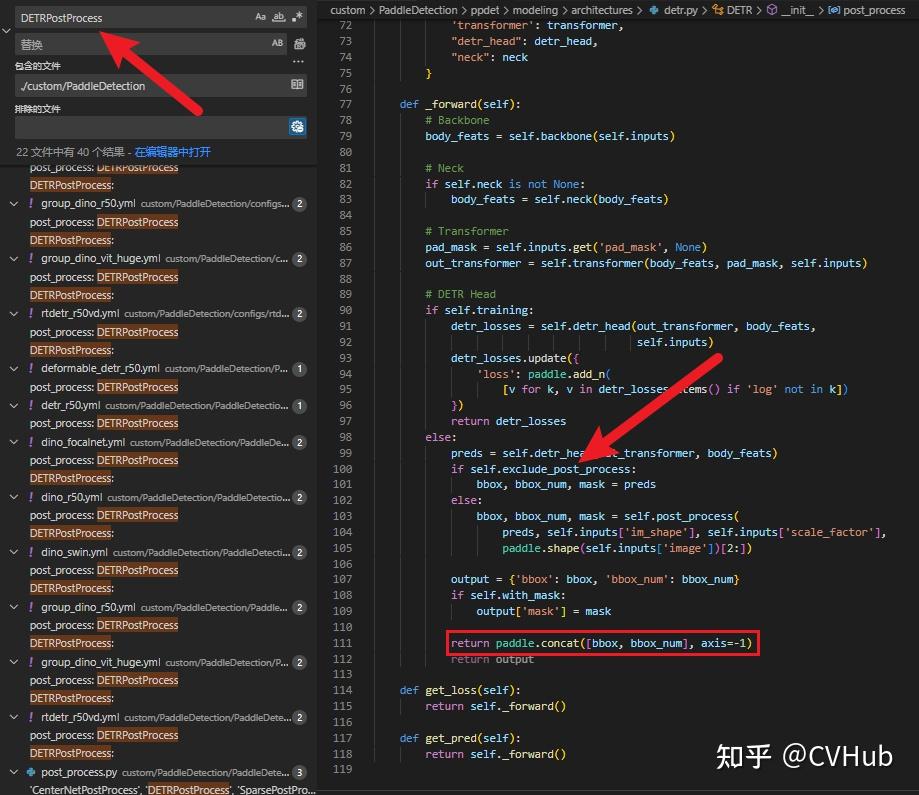This screenshot has height=795, width=919.
Task: Click search only in open editors icon
Action: 297,84
